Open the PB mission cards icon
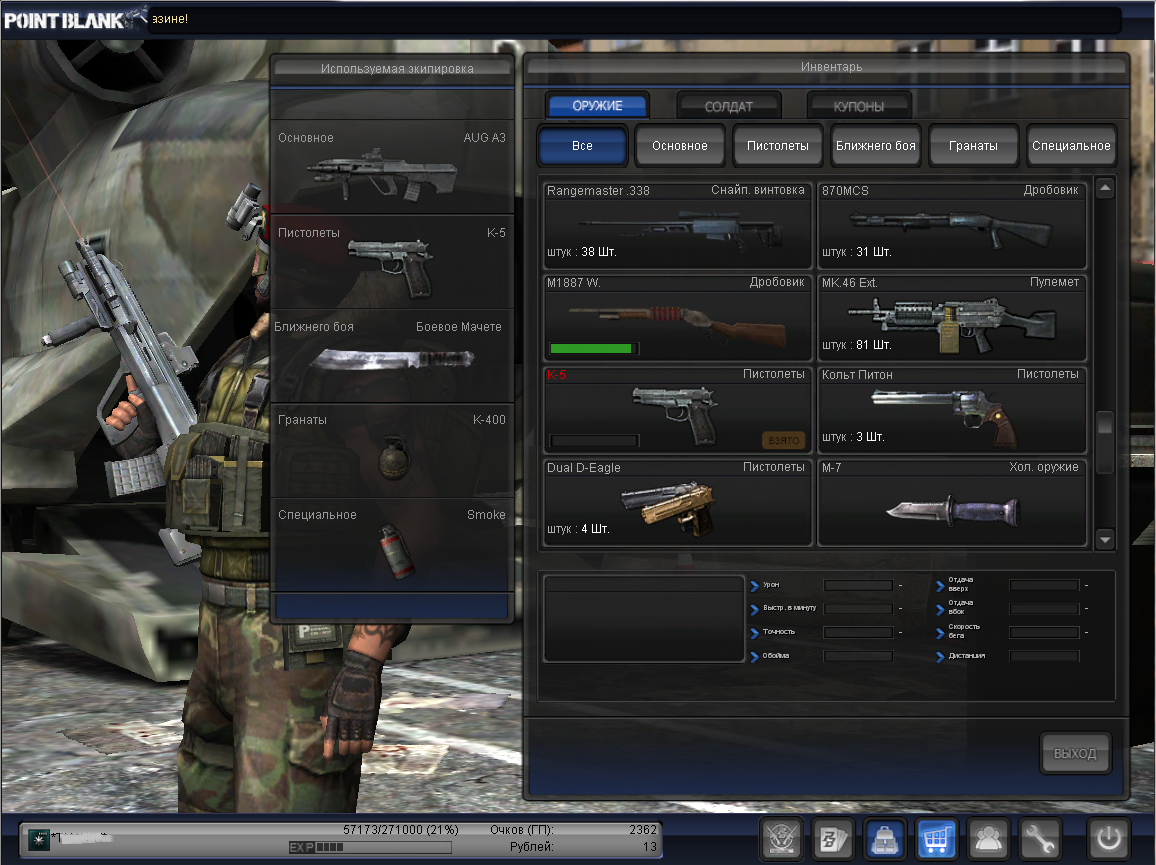The image size is (1156, 865). [x=833, y=839]
